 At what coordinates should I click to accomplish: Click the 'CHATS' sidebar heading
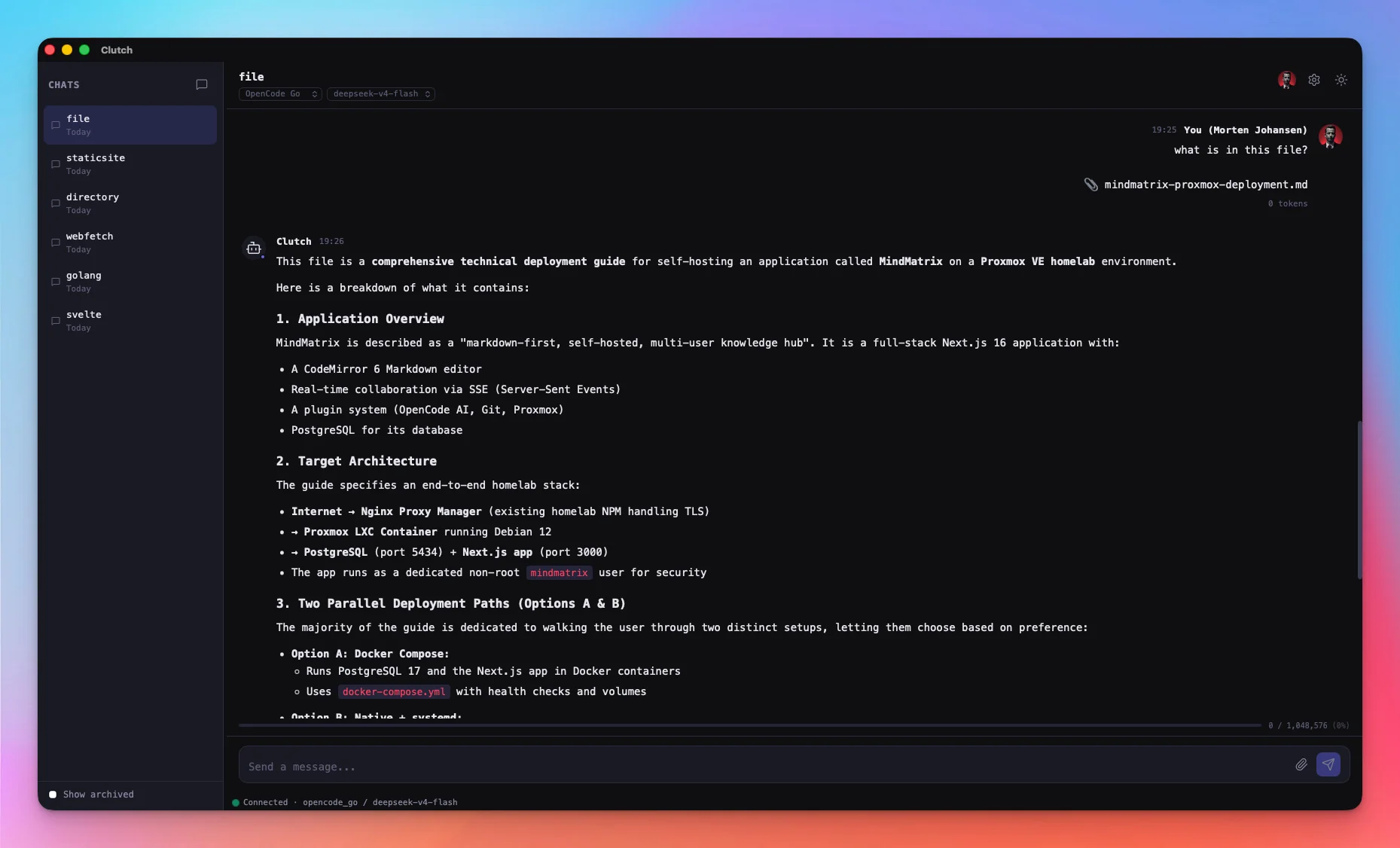point(64,85)
